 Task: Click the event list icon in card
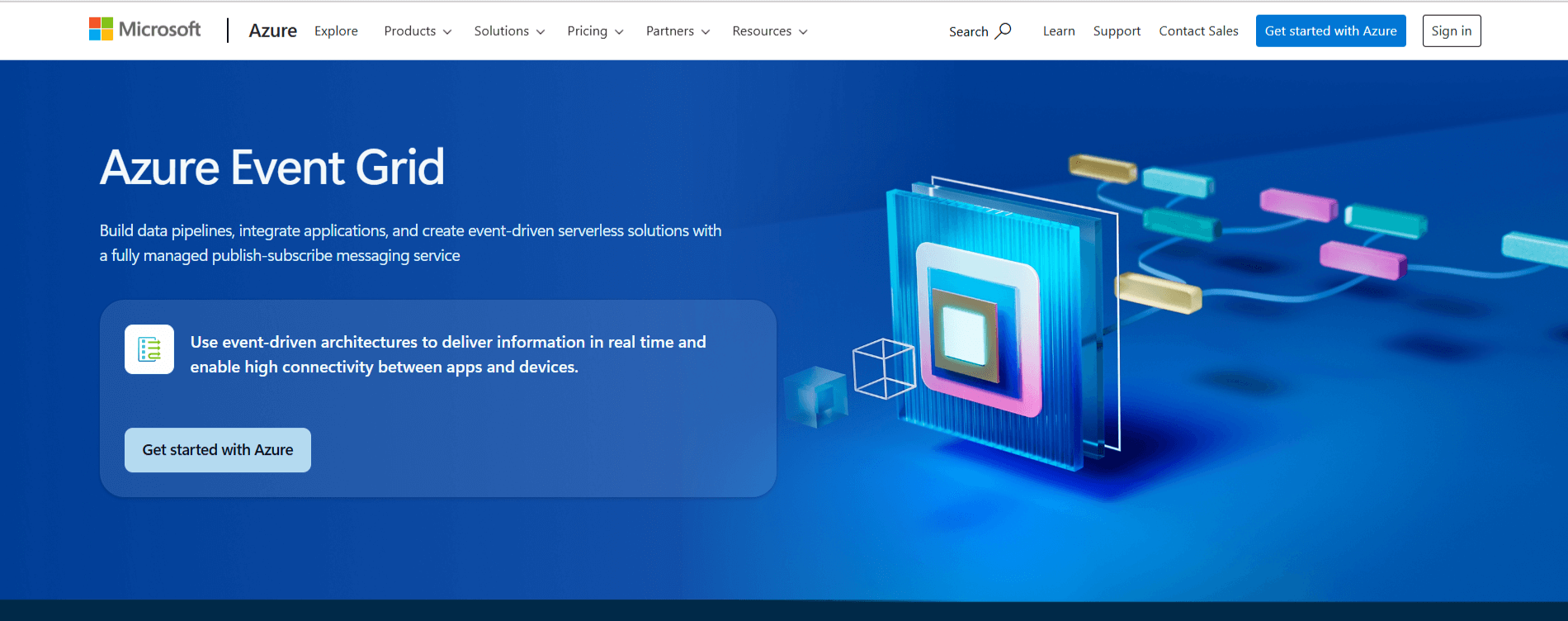[149, 349]
